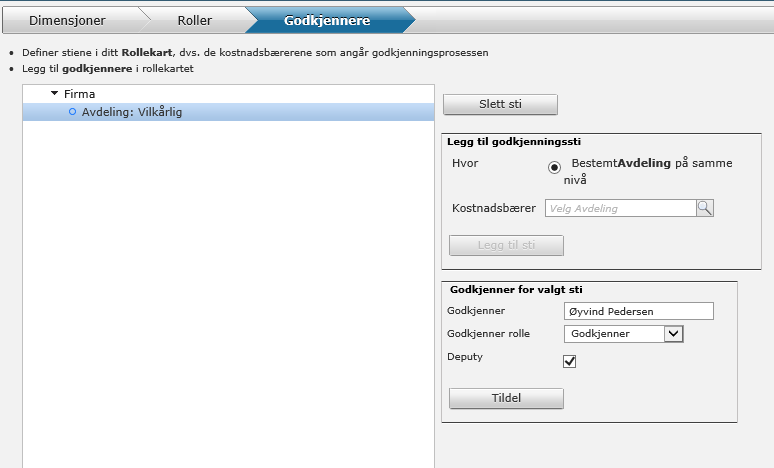Switch to the Dimensjoner tab
Screen dimensions: 774x468
pyautogui.click(x=67, y=20)
